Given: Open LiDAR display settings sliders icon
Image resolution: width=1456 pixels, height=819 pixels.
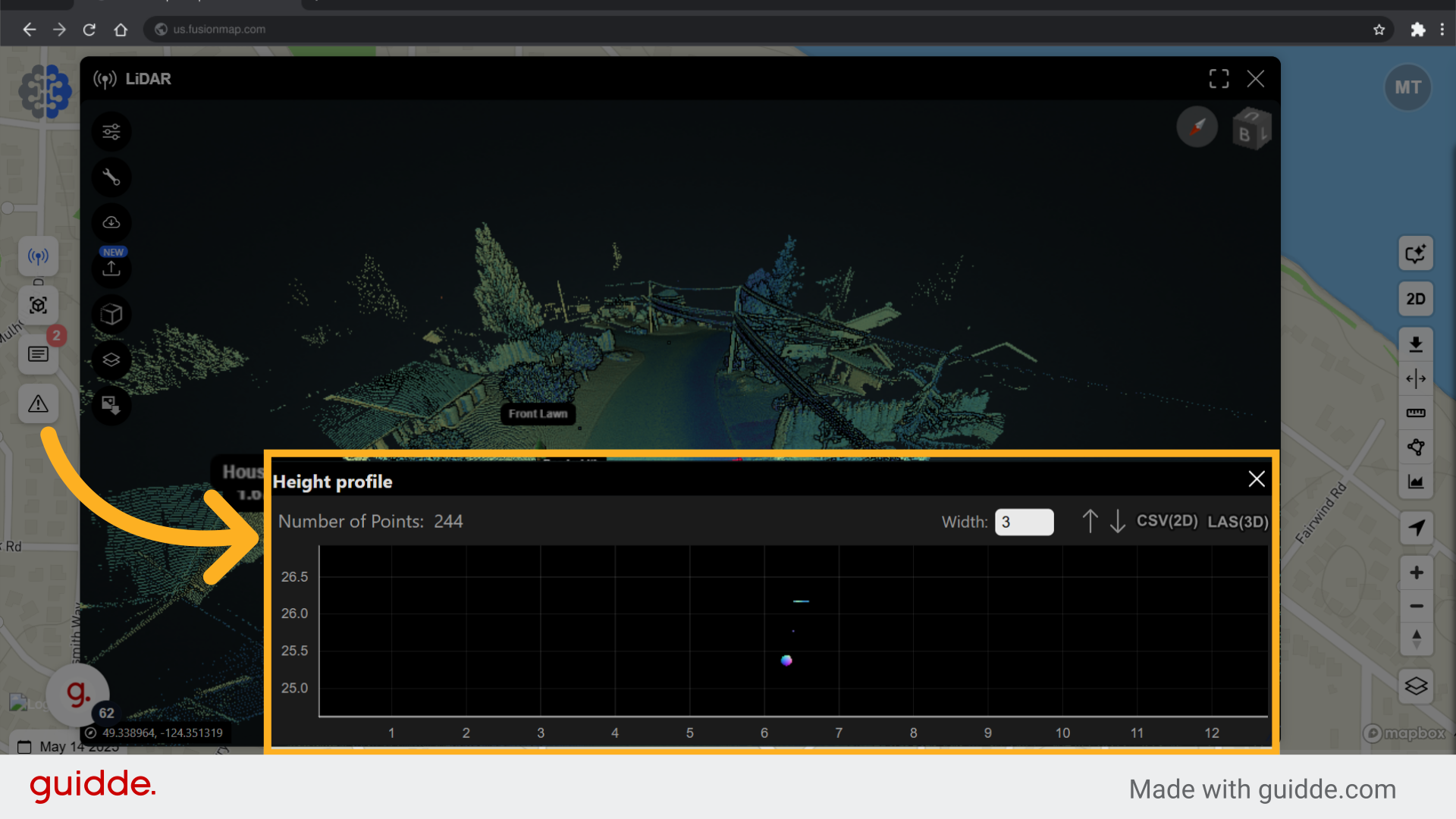Looking at the screenshot, I should point(111,132).
